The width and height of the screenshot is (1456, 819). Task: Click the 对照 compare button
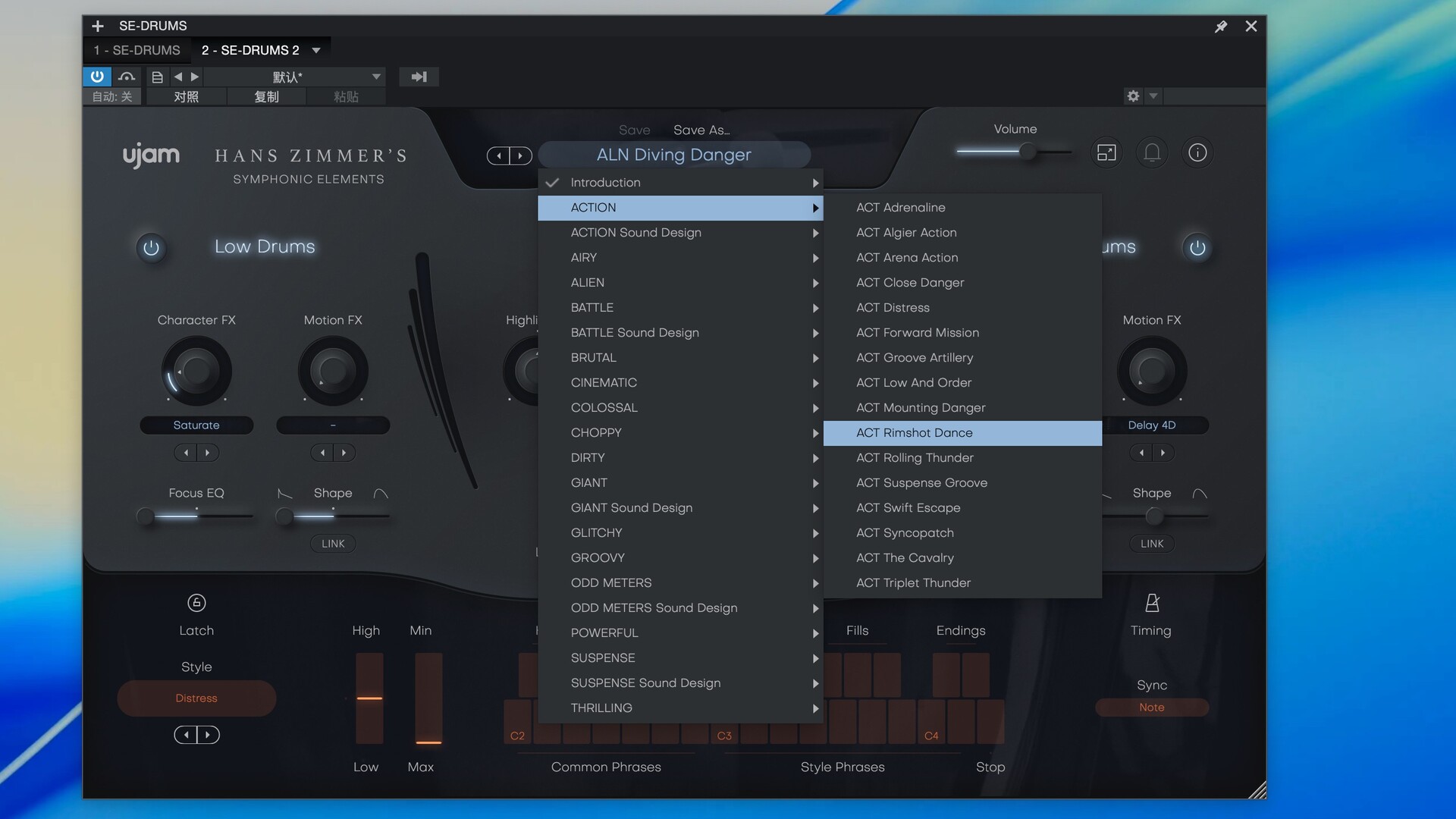point(186,96)
